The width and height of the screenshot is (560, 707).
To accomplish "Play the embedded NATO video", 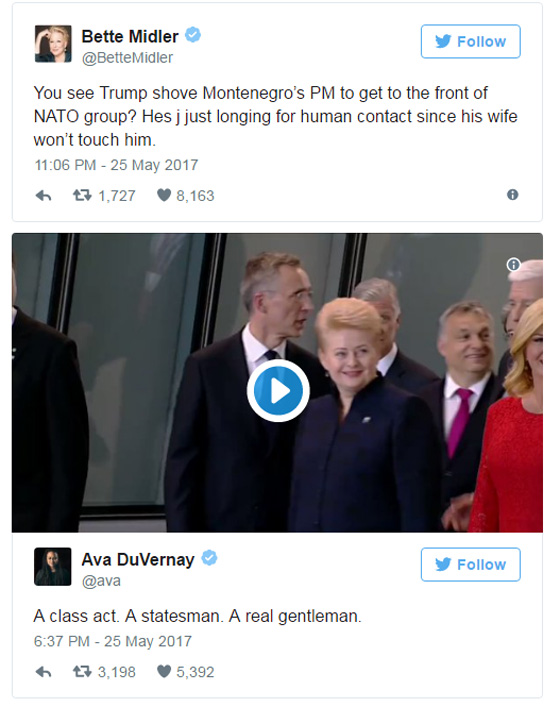I will pyautogui.click(x=278, y=390).
